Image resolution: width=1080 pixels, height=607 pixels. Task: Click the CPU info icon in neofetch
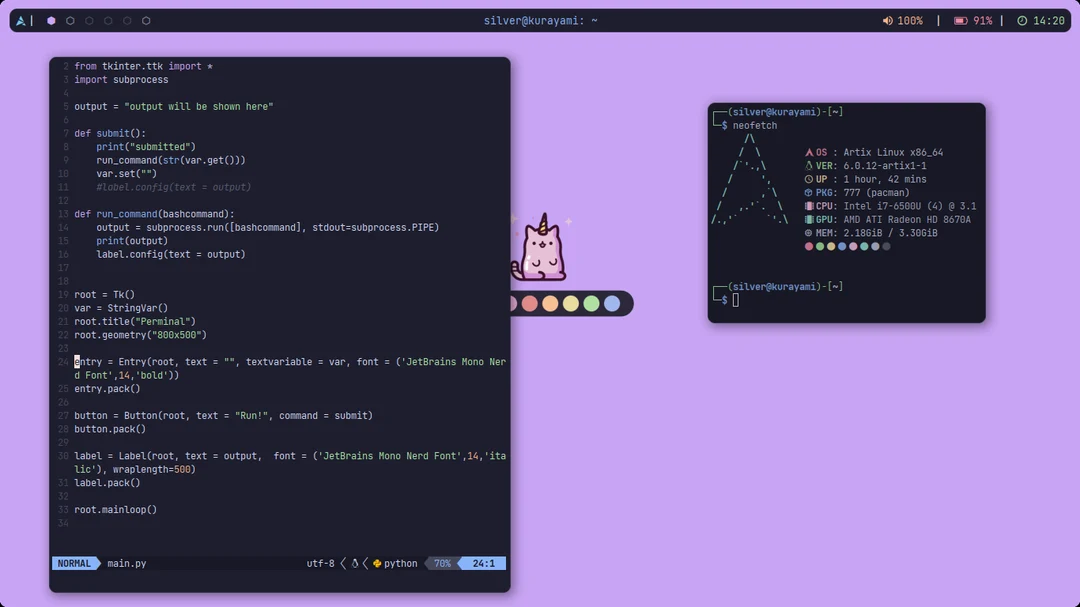(x=808, y=206)
